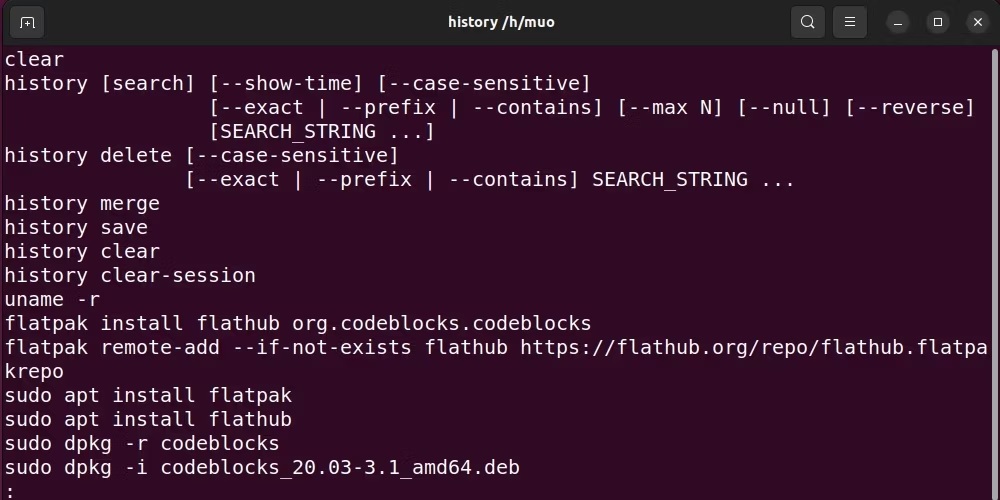Click 'flatpak install flathub org.codeblocks.codeblocks' line
The height and width of the screenshot is (500, 1000).
click(x=298, y=324)
